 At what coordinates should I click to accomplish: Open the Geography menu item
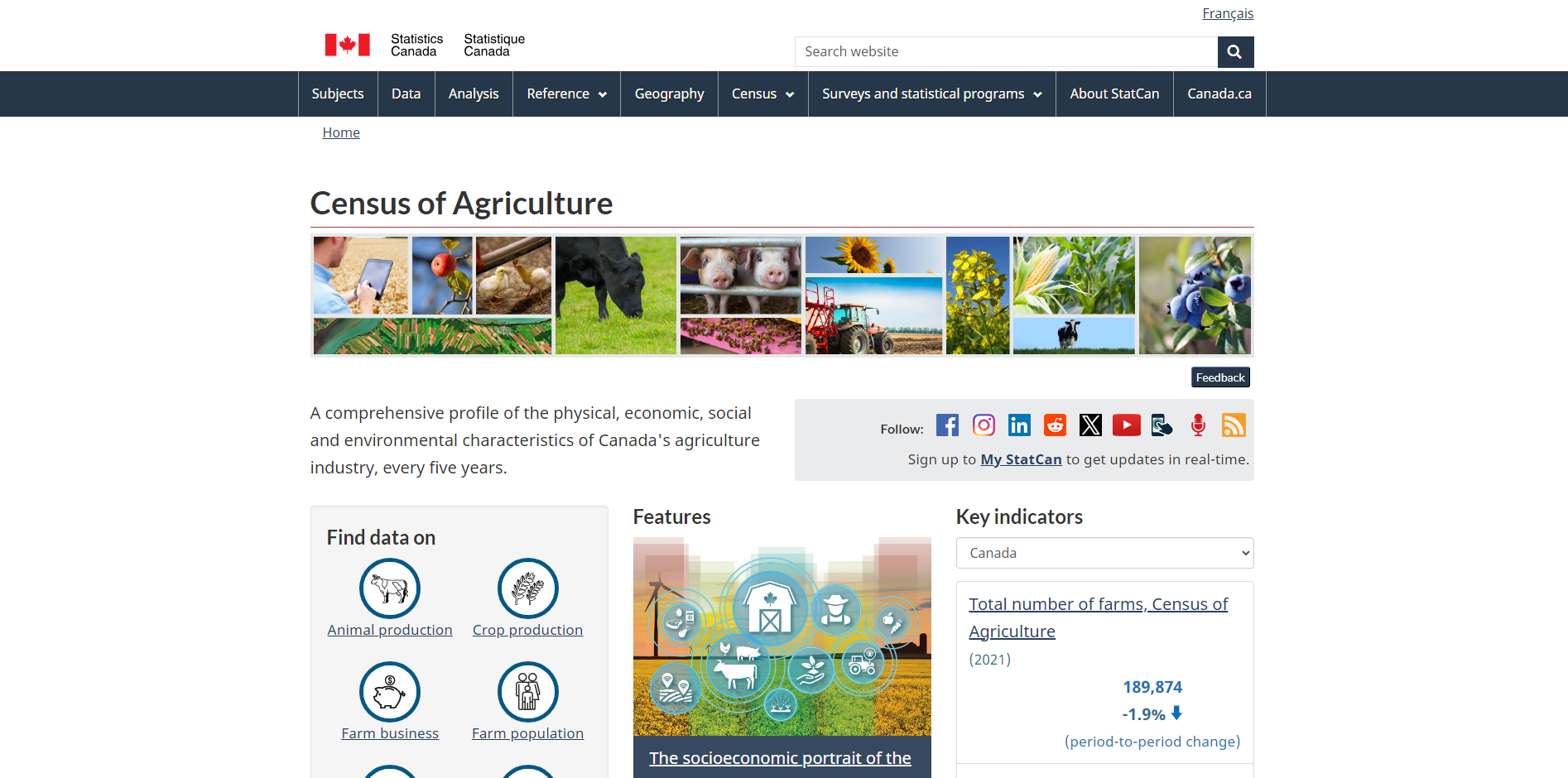[x=669, y=94]
